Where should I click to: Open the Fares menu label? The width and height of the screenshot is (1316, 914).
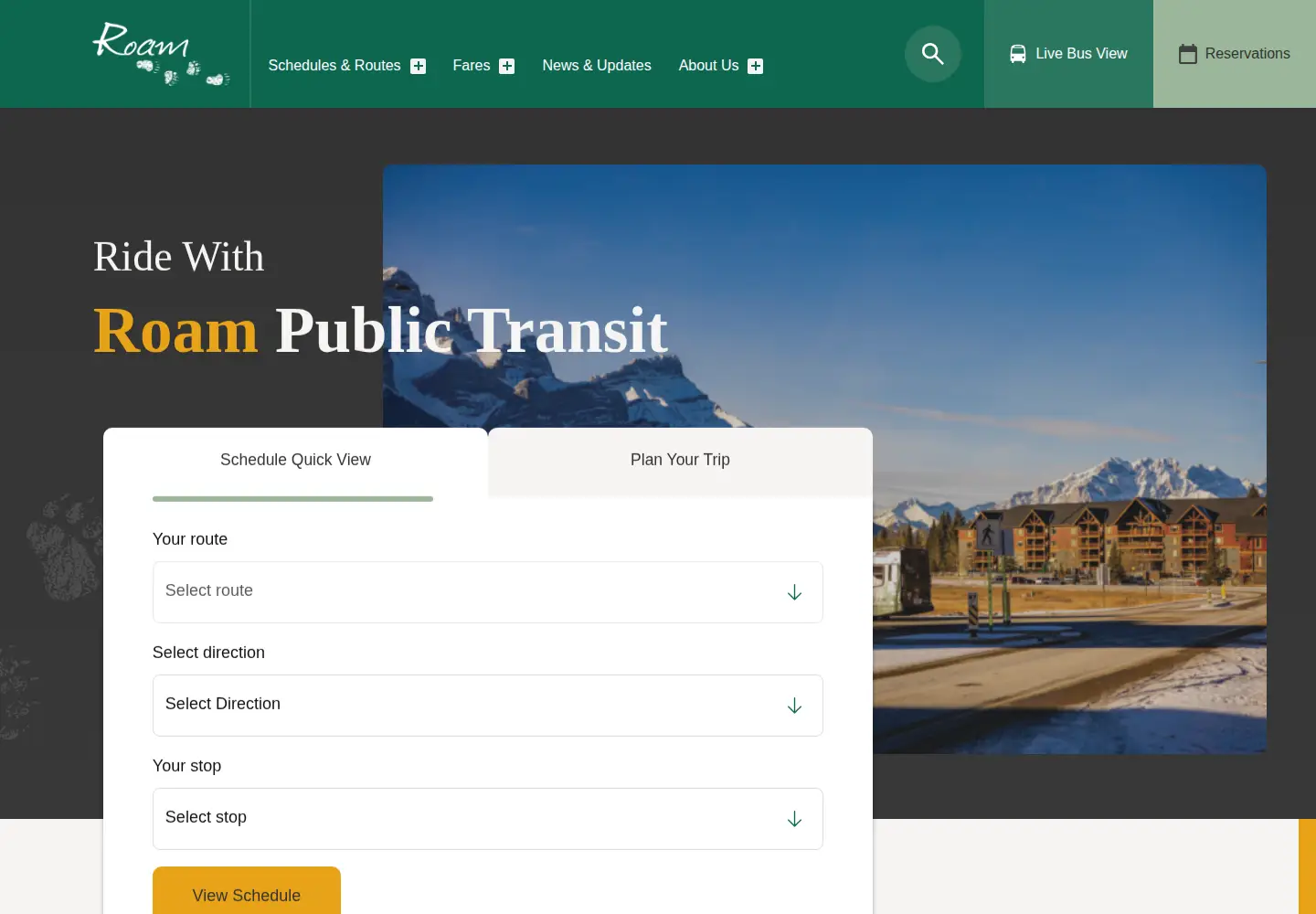(472, 66)
